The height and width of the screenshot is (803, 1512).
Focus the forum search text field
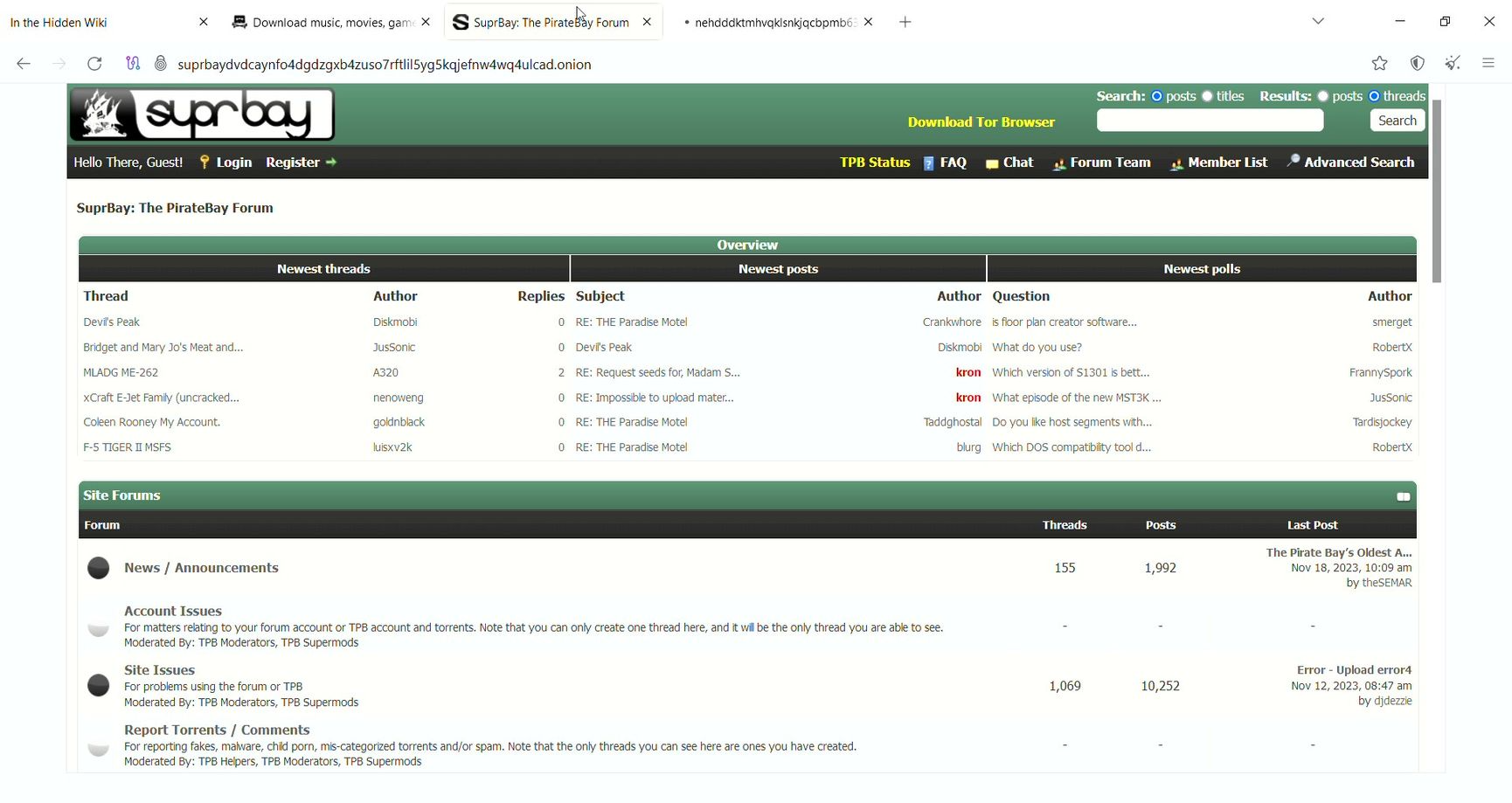pos(1210,121)
